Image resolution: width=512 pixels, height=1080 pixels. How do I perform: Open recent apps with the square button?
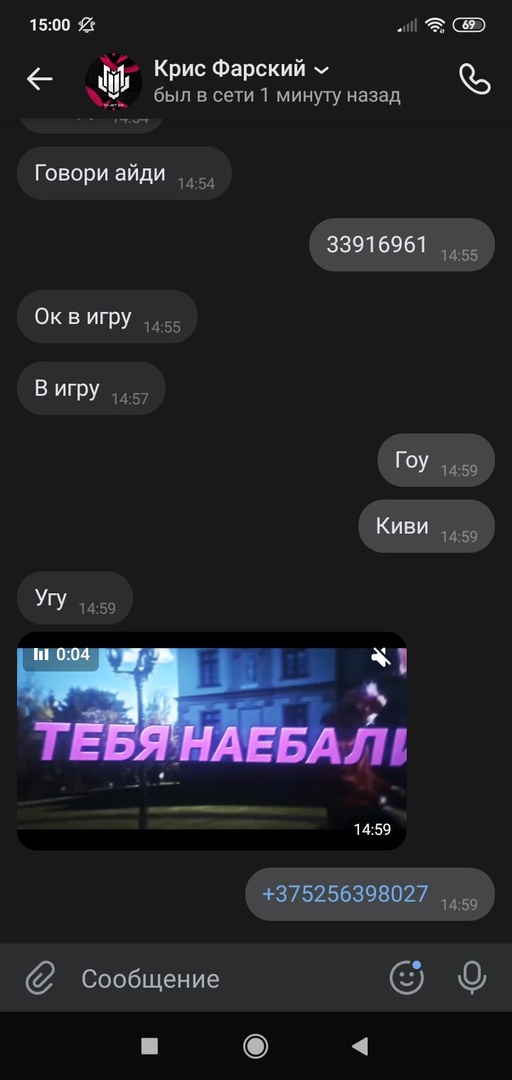(x=150, y=1046)
